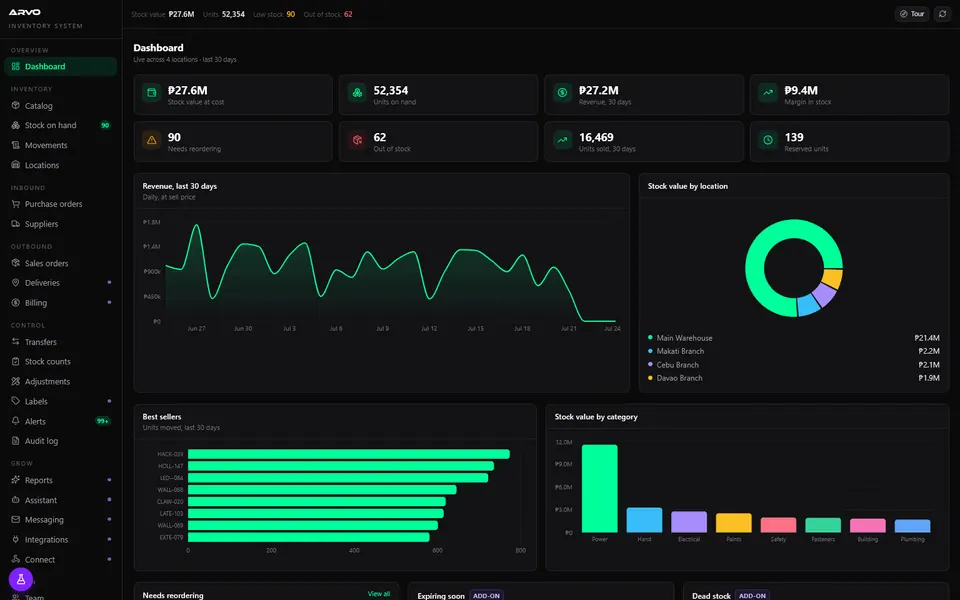This screenshot has height=600, width=960.
Task: Click the Power category bar
Action: coord(599,489)
